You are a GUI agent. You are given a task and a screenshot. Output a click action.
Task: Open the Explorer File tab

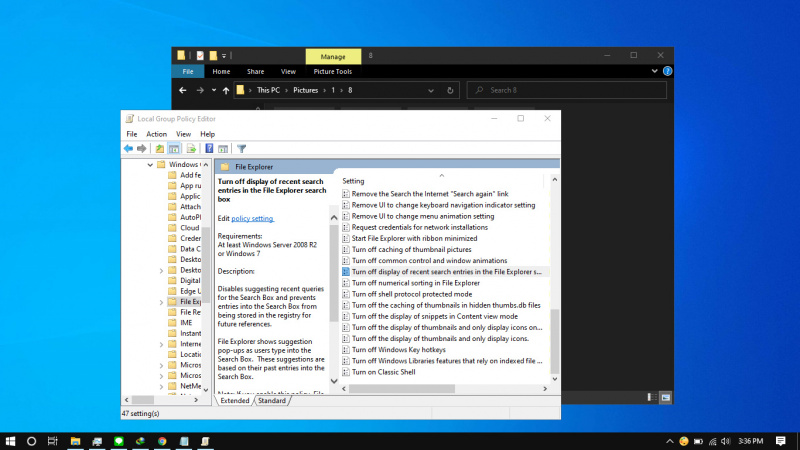(x=188, y=71)
